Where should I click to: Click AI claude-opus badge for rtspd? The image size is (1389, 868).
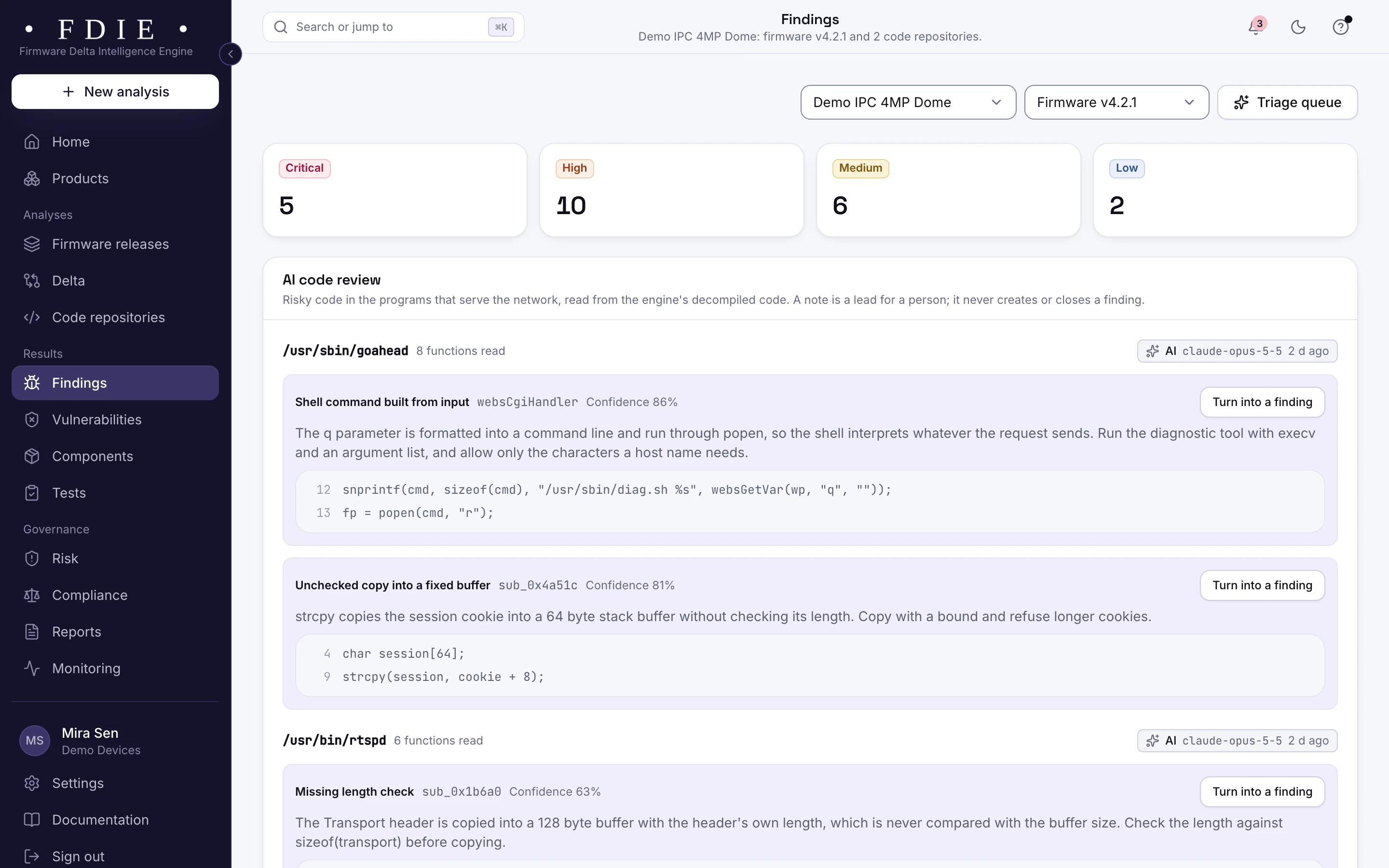click(1237, 741)
